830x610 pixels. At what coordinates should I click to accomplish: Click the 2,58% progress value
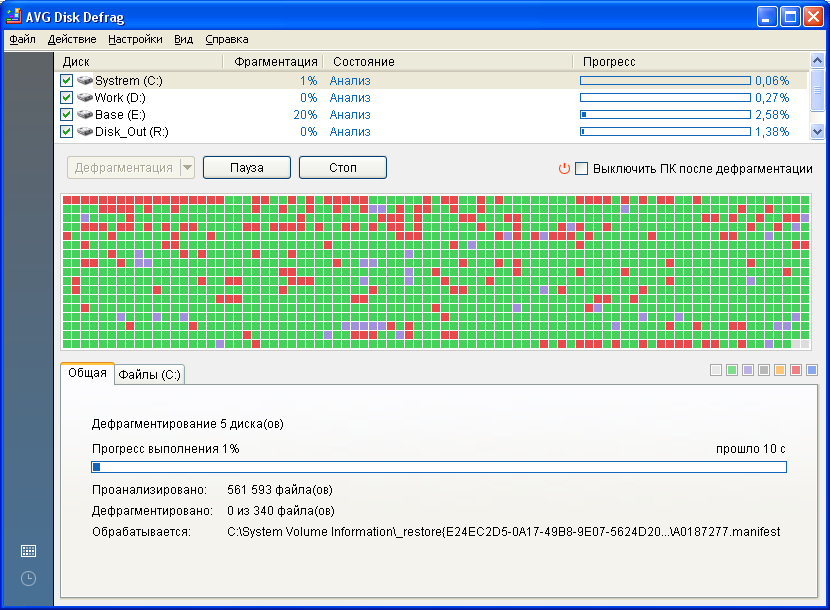tap(772, 114)
